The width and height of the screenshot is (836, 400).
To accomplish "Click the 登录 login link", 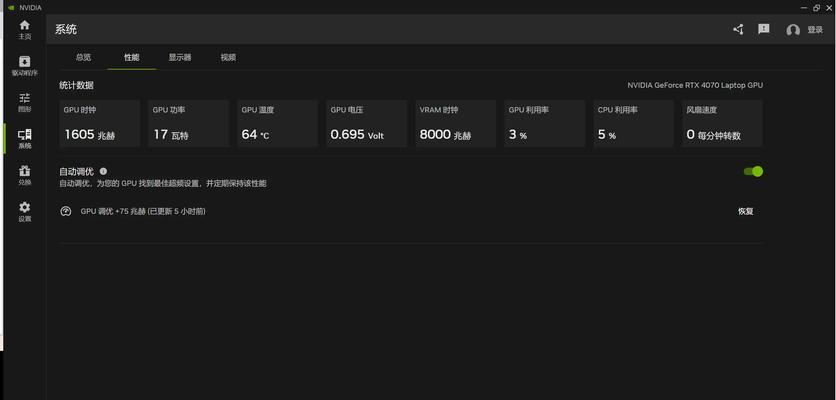I will click(x=815, y=30).
